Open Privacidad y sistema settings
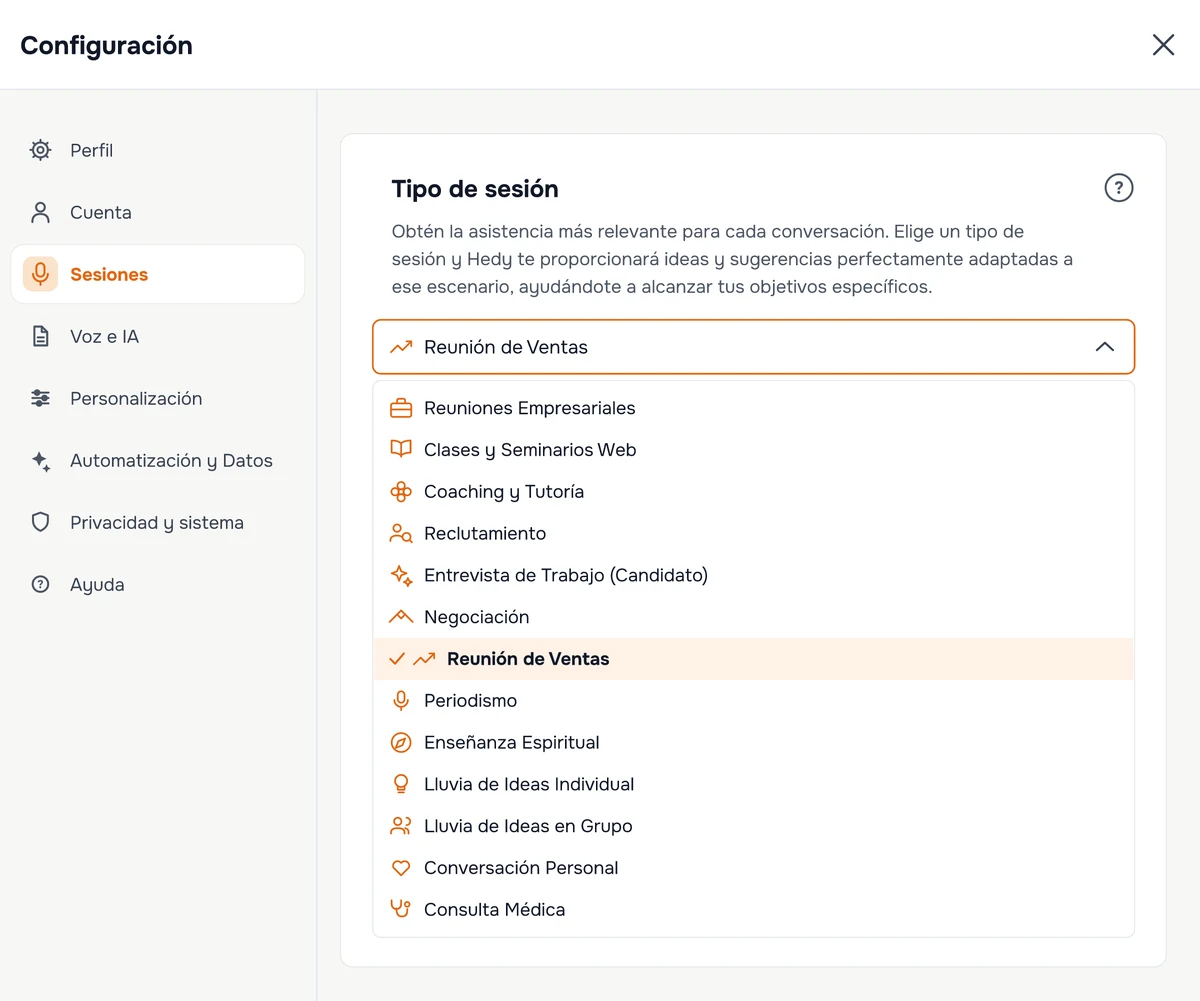 pyautogui.click(x=158, y=522)
